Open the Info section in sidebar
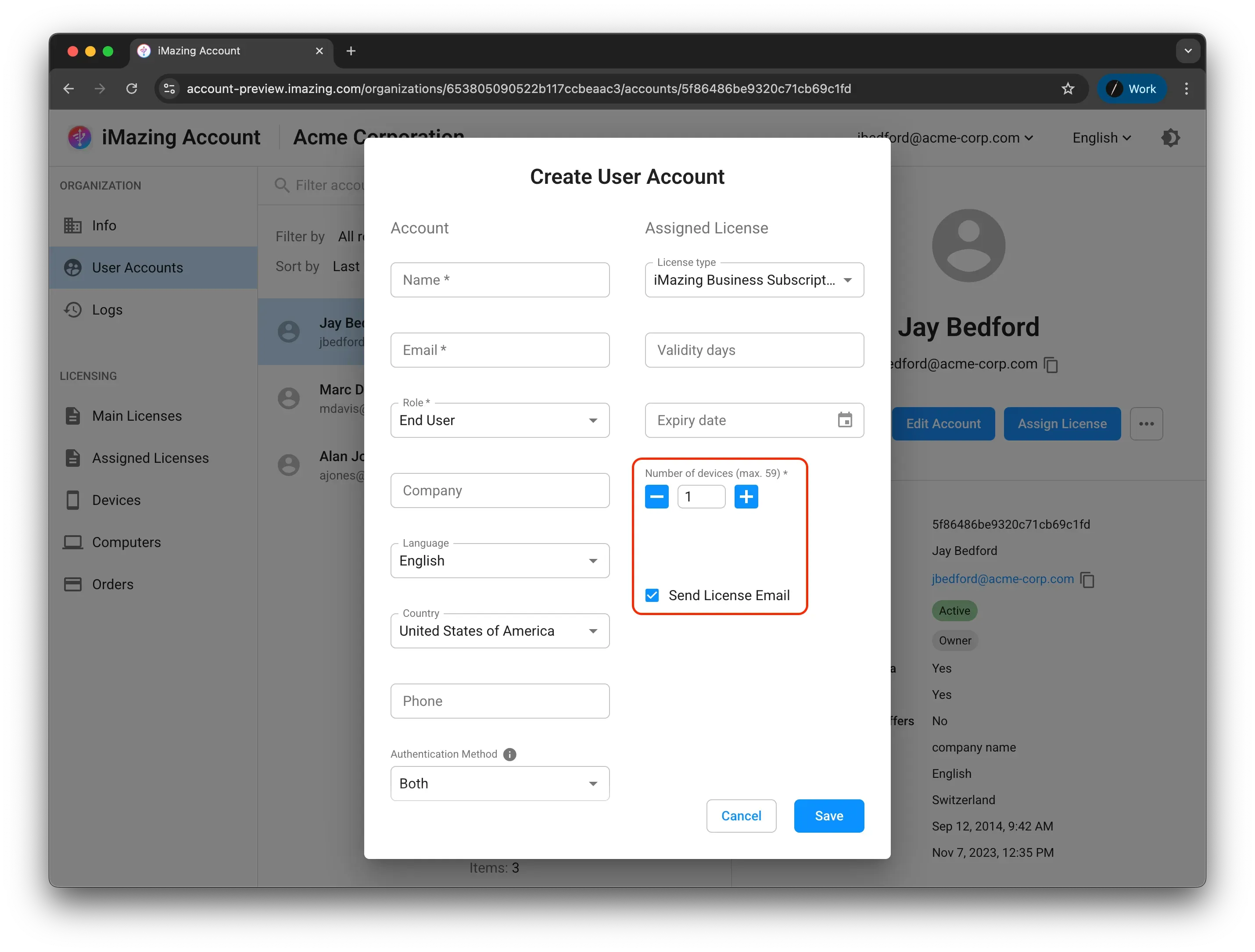 104,225
